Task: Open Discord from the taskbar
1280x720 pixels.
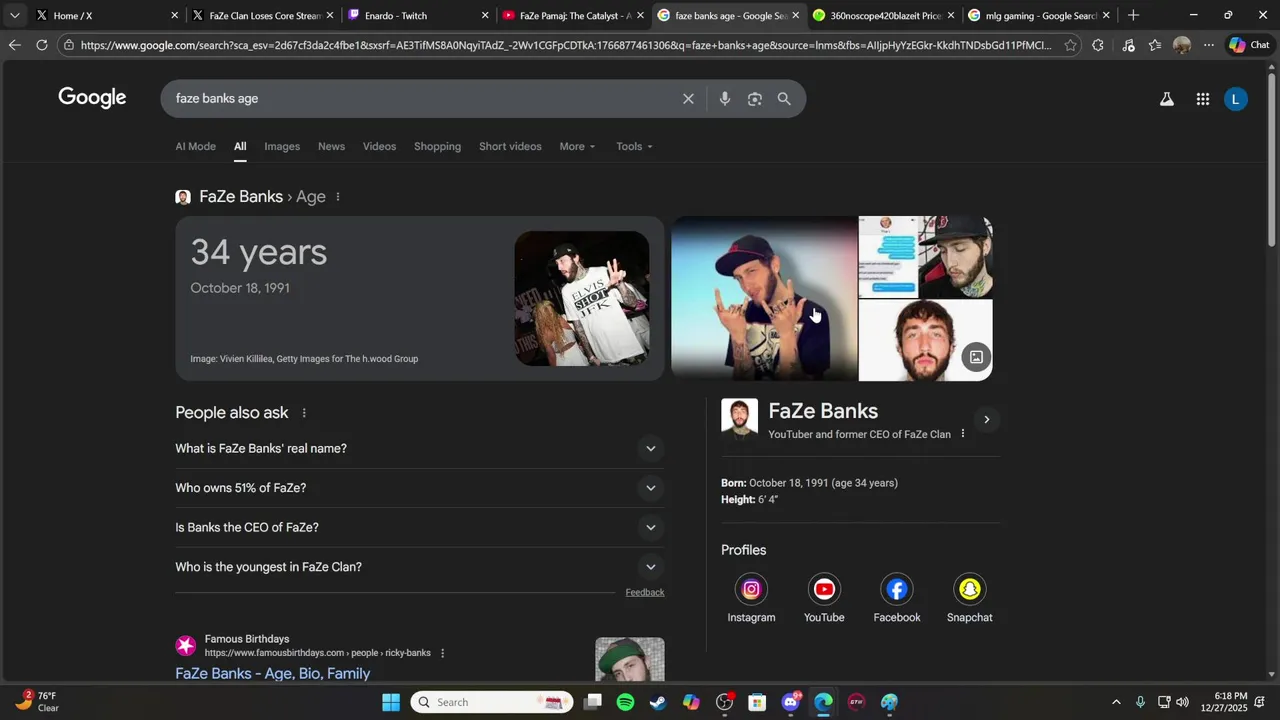Action: click(x=790, y=702)
